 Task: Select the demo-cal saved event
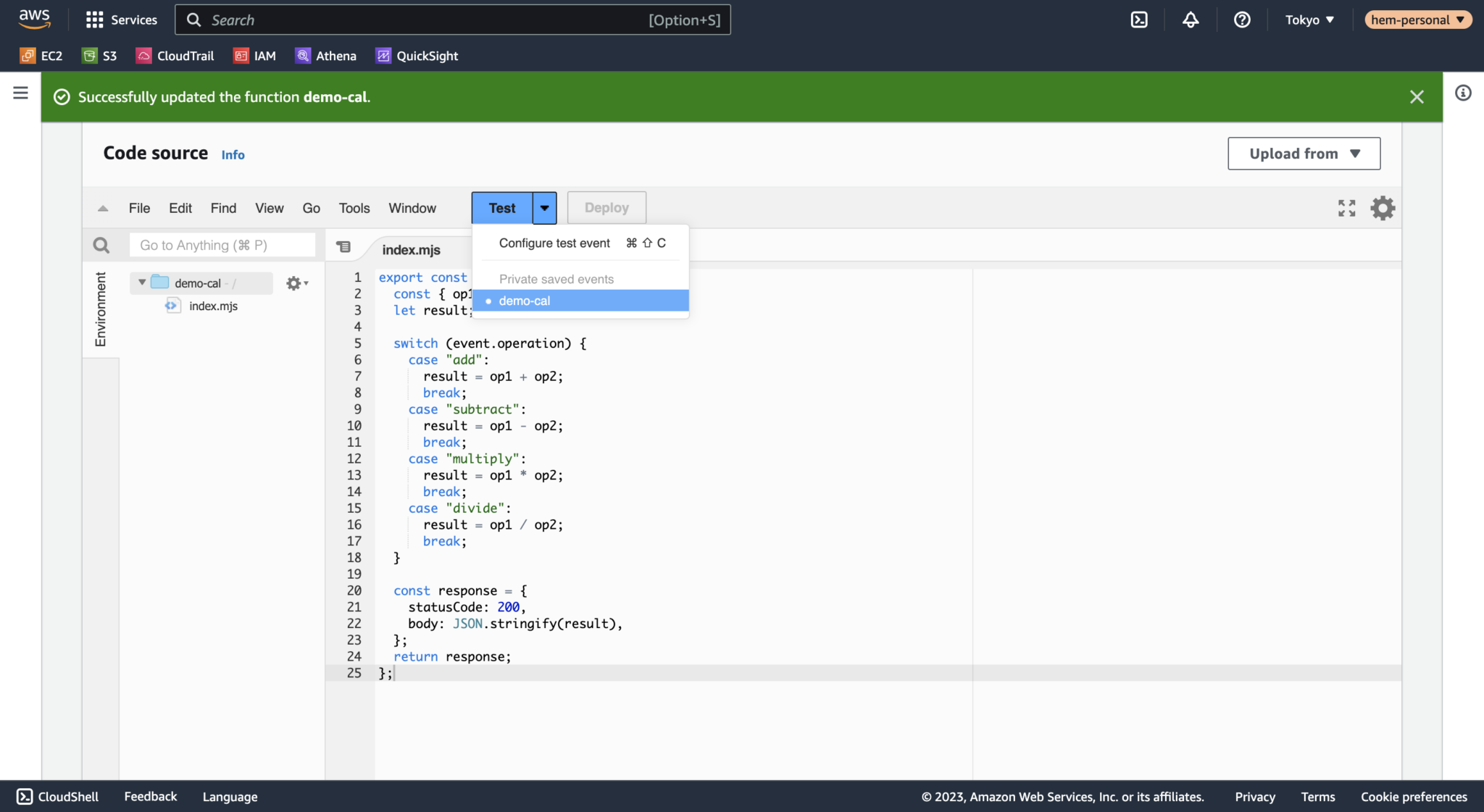click(x=580, y=301)
